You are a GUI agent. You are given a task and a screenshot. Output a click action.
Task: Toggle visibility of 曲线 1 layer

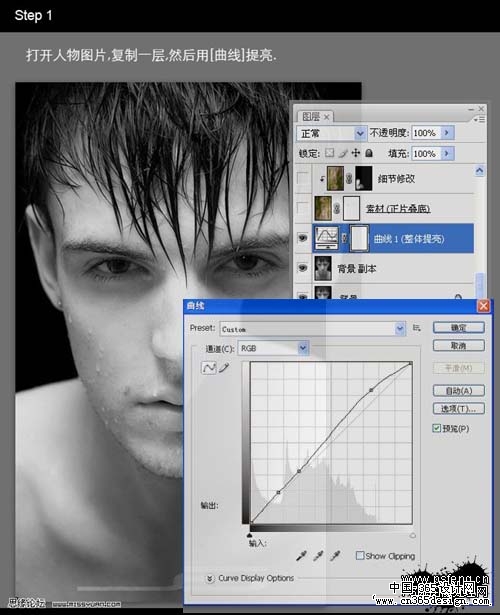[302, 238]
